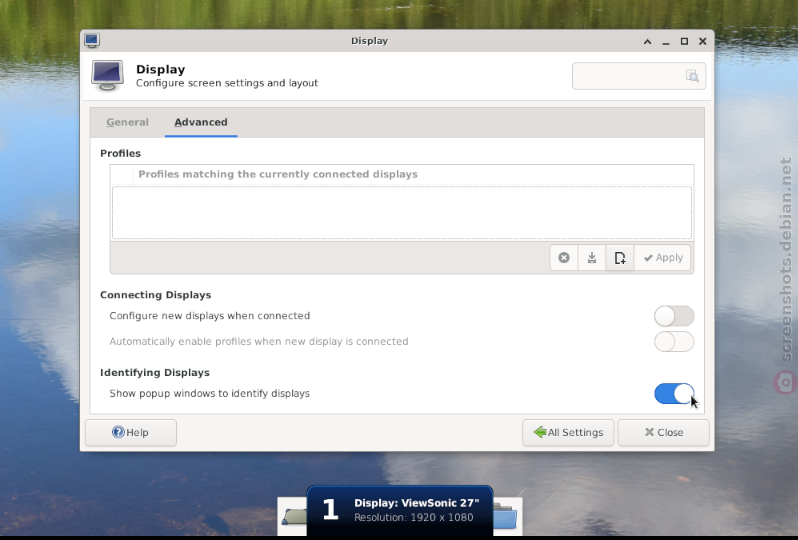
Task: Click 'Resolution: 1920 x 1080' text in popup
Action: click(414, 518)
